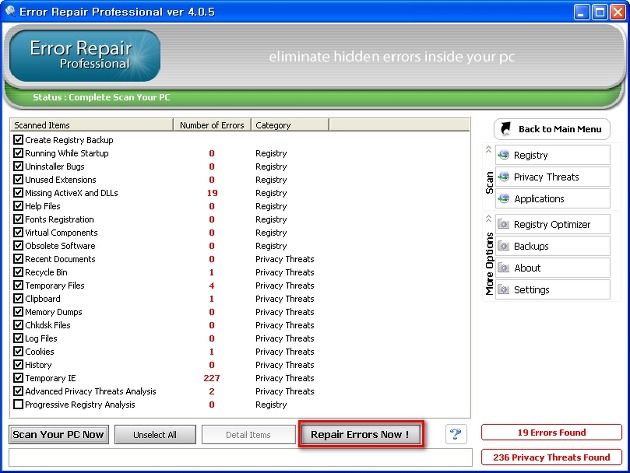Image resolution: width=630 pixels, height=473 pixels.
Task: Click Unselect All button
Action: pyautogui.click(x=155, y=434)
